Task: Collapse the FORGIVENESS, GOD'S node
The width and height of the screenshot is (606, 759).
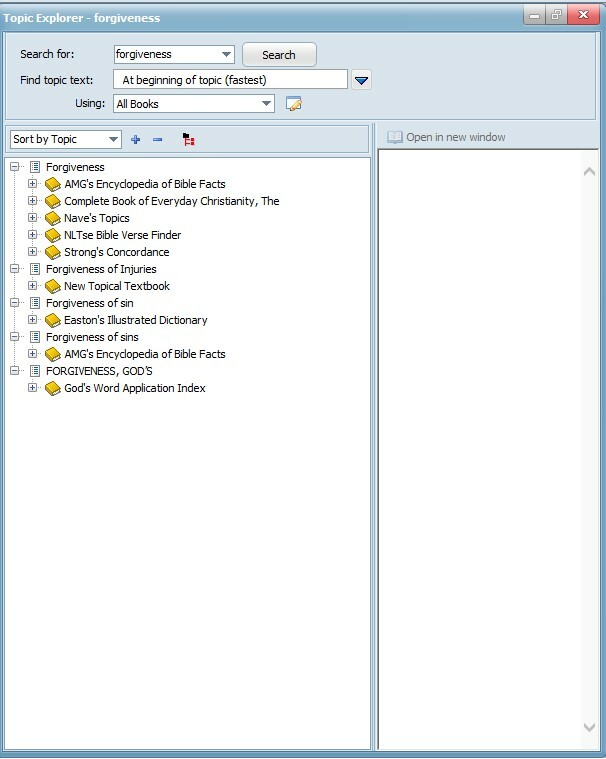Action: coord(15,370)
